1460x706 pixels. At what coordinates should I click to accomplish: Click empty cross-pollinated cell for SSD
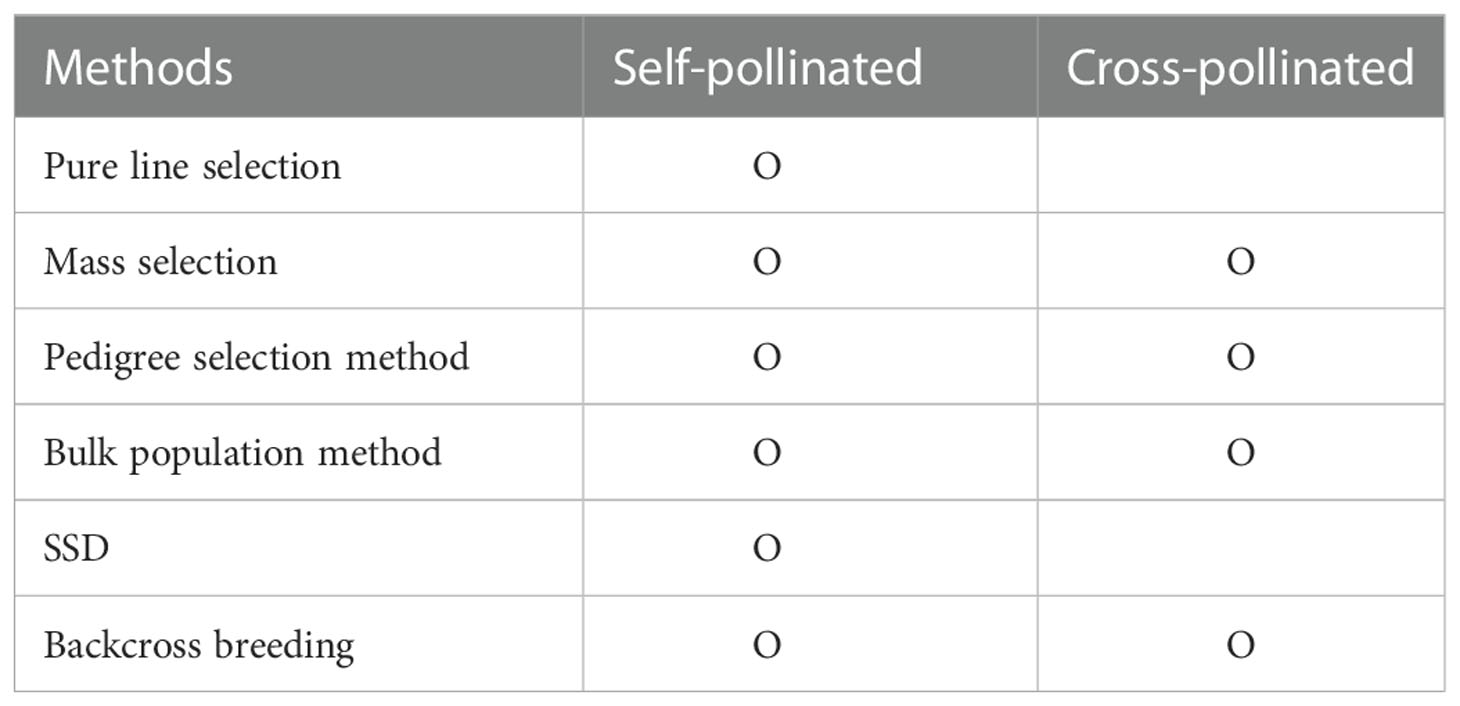pos(1240,549)
